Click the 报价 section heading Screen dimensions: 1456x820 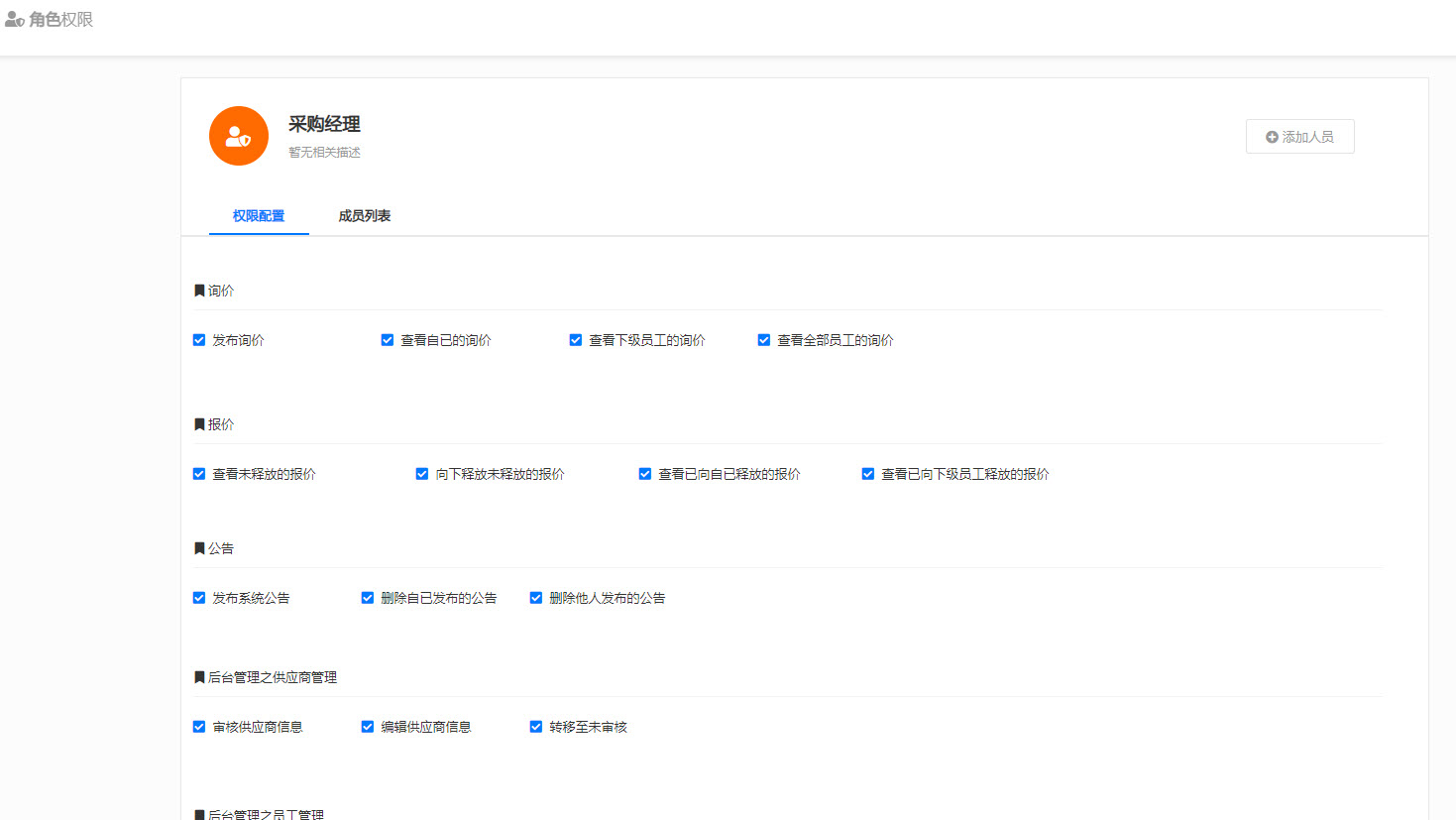[221, 424]
